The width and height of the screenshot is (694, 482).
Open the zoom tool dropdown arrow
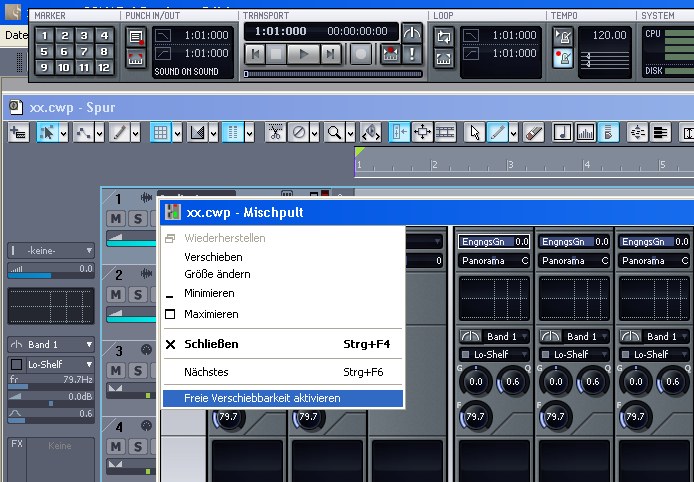(351, 132)
